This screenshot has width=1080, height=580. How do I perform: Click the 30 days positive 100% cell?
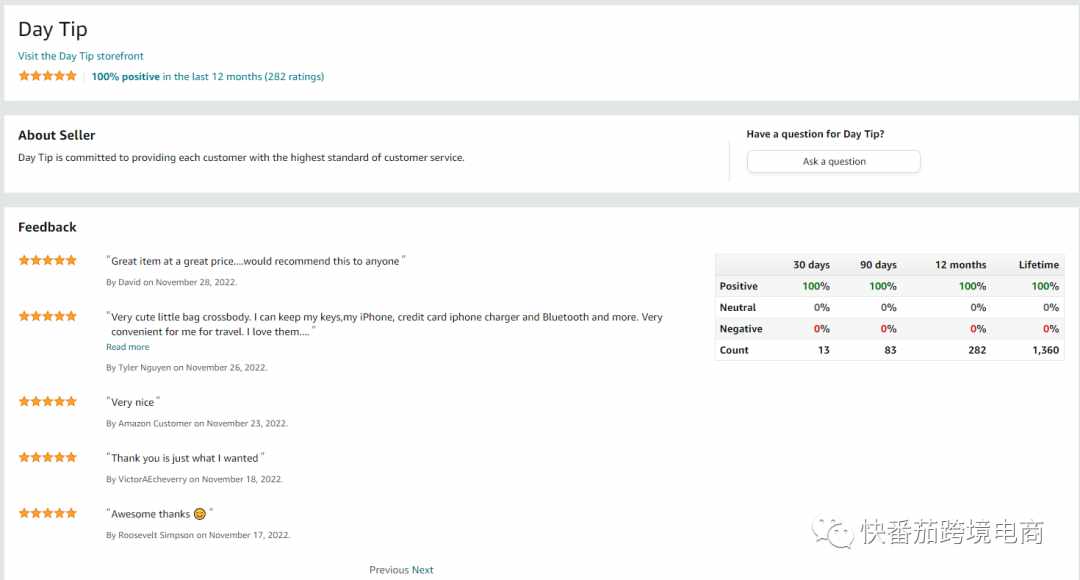[x=816, y=286]
